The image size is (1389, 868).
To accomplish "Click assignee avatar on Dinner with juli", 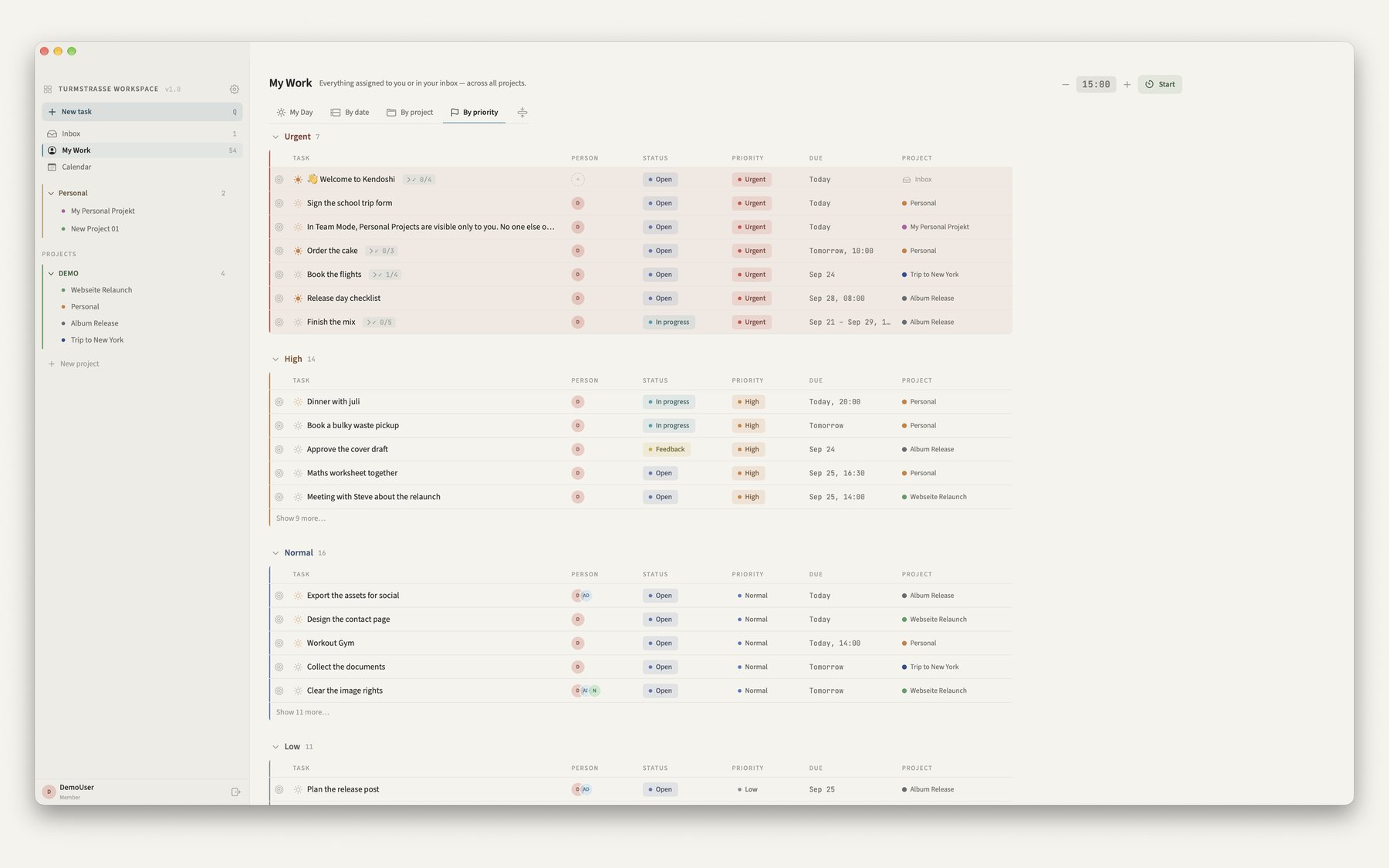I will [x=578, y=402].
